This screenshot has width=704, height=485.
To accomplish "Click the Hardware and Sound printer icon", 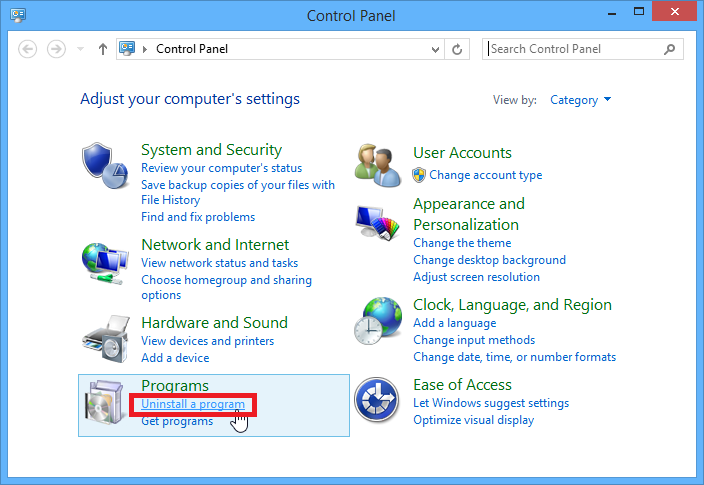I will (x=106, y=339).
